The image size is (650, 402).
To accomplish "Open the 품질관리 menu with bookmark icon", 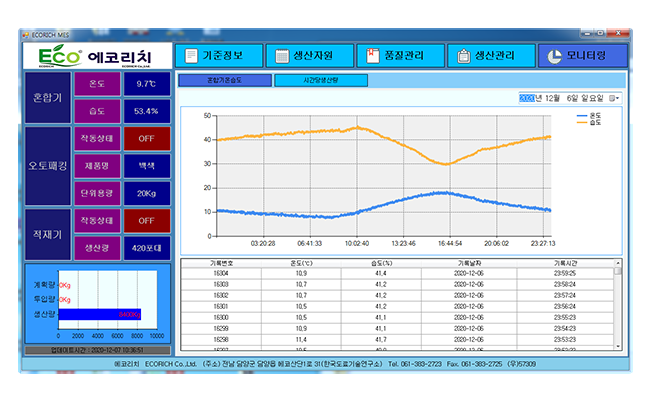I will (x=401, y=55).
